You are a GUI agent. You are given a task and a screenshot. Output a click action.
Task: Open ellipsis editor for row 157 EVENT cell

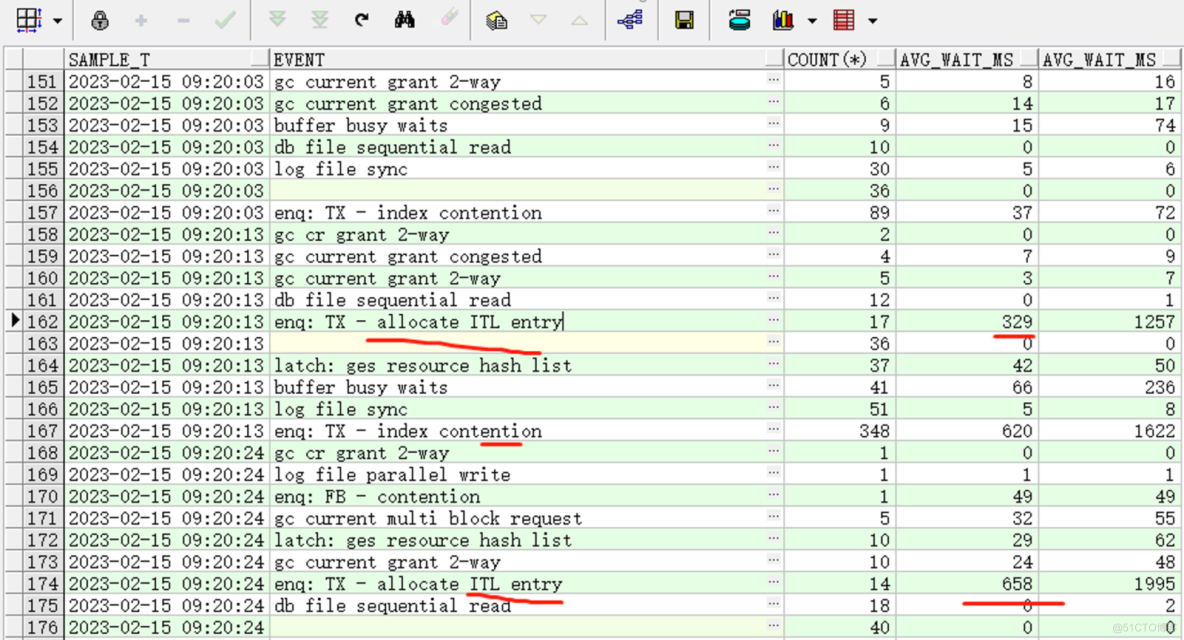click(x=773, y=211)
